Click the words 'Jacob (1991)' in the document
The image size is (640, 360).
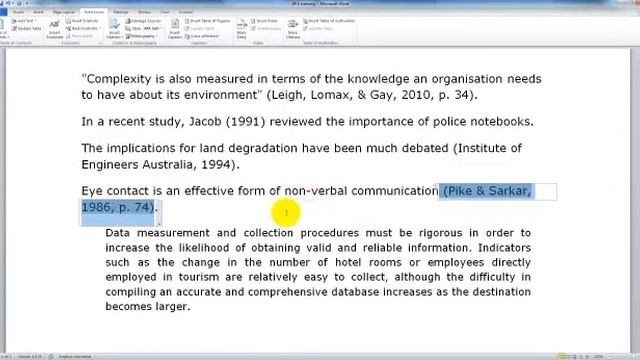pyautogui.click(x=227, y=122)
